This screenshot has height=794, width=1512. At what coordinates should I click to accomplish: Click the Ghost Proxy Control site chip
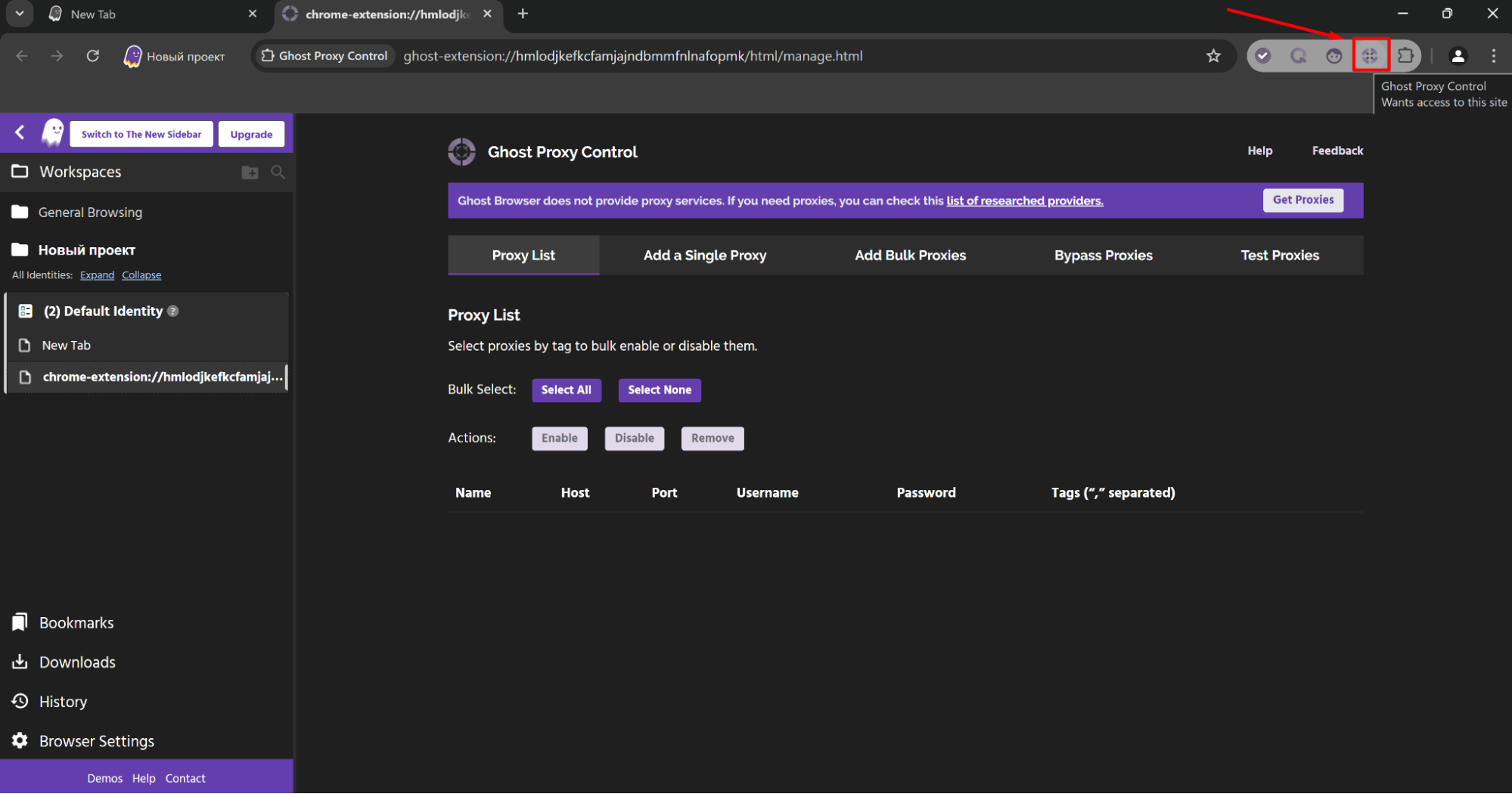point(324,56)
